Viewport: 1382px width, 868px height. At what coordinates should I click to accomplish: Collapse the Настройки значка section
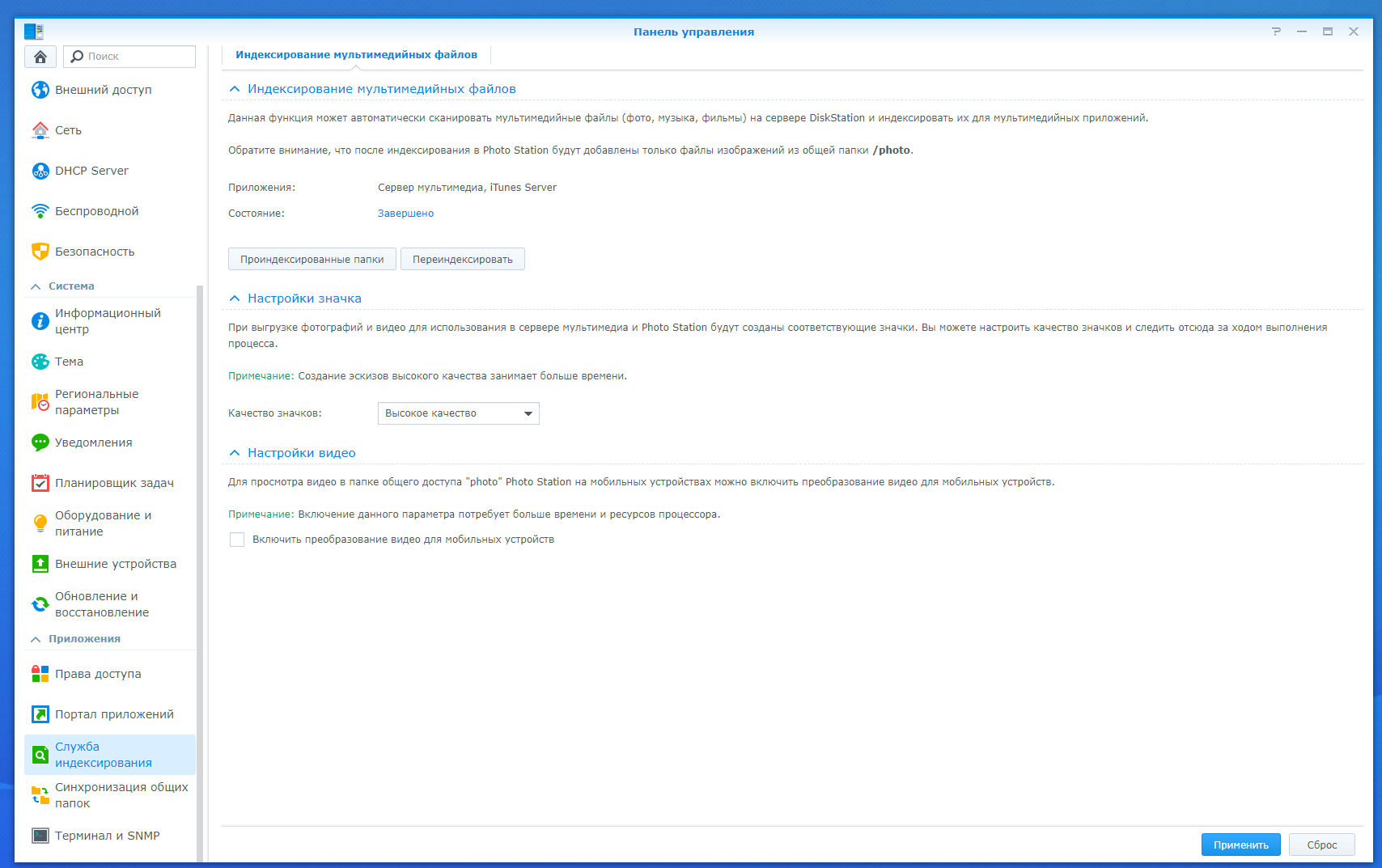[235, 299]
